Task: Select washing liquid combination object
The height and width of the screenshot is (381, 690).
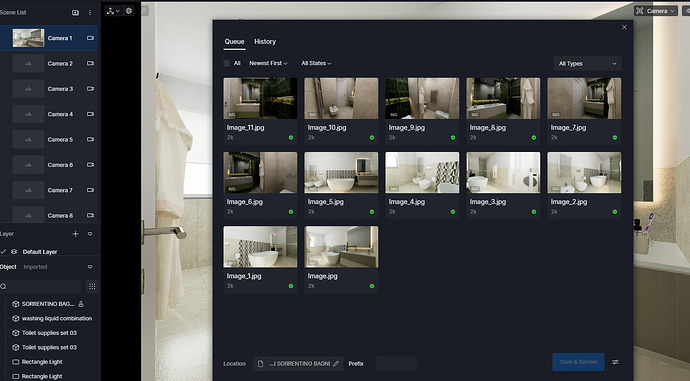Action: click(57, 319)
